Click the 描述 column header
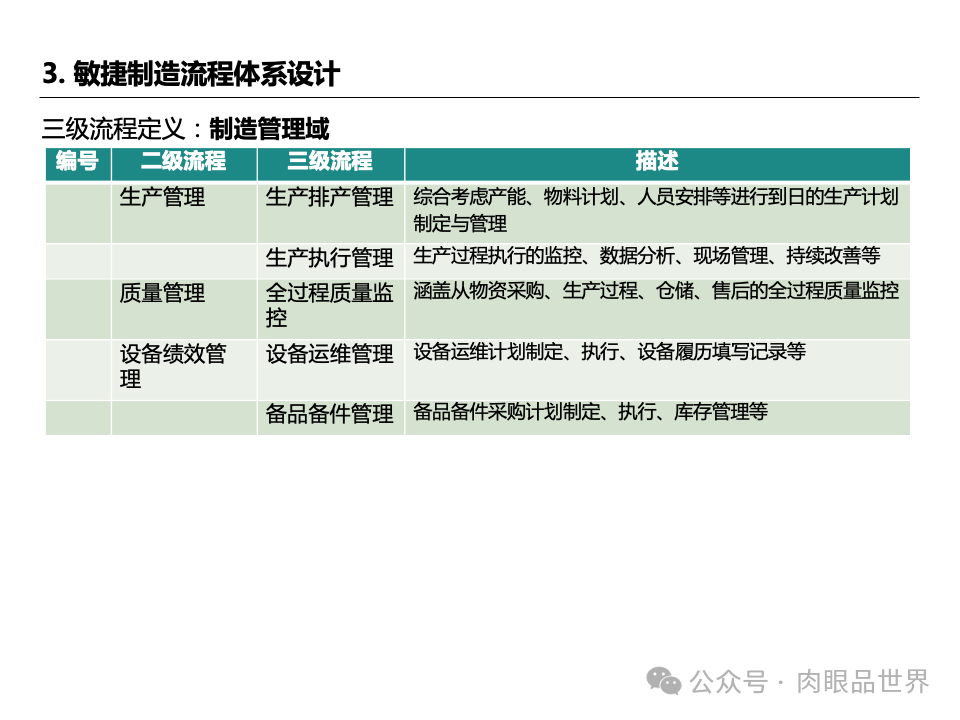This screenshot has width=960, height=720. (657, 162)
